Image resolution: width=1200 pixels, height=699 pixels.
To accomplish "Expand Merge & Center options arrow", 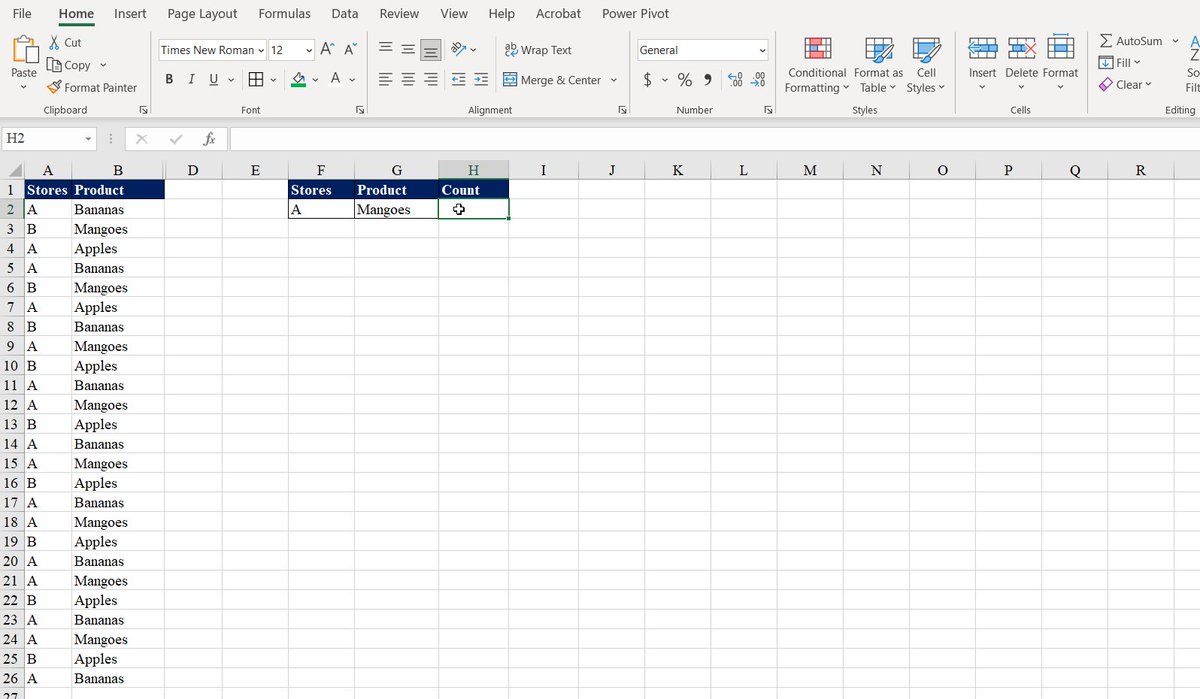I will [613, 80].
